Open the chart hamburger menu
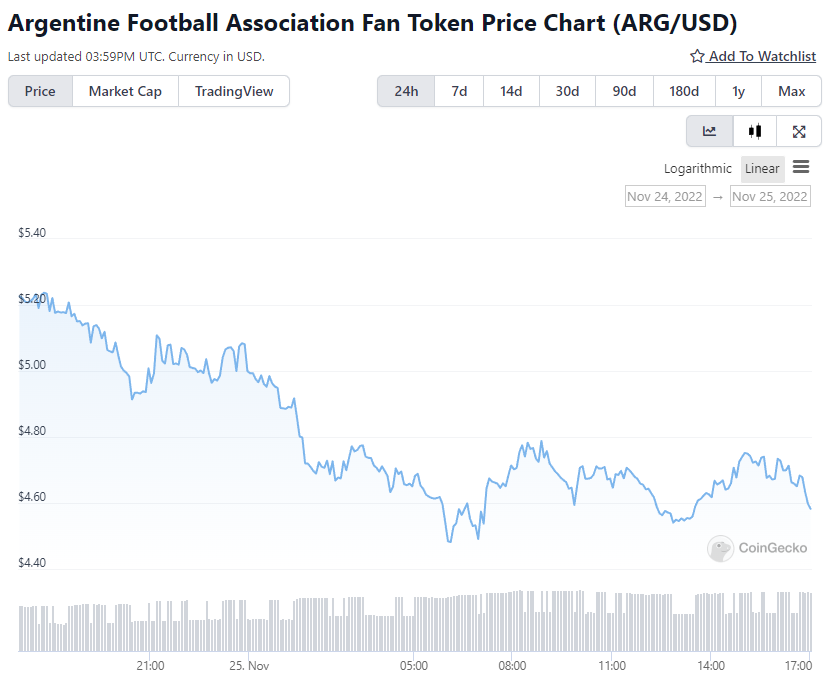 point(801,167)
